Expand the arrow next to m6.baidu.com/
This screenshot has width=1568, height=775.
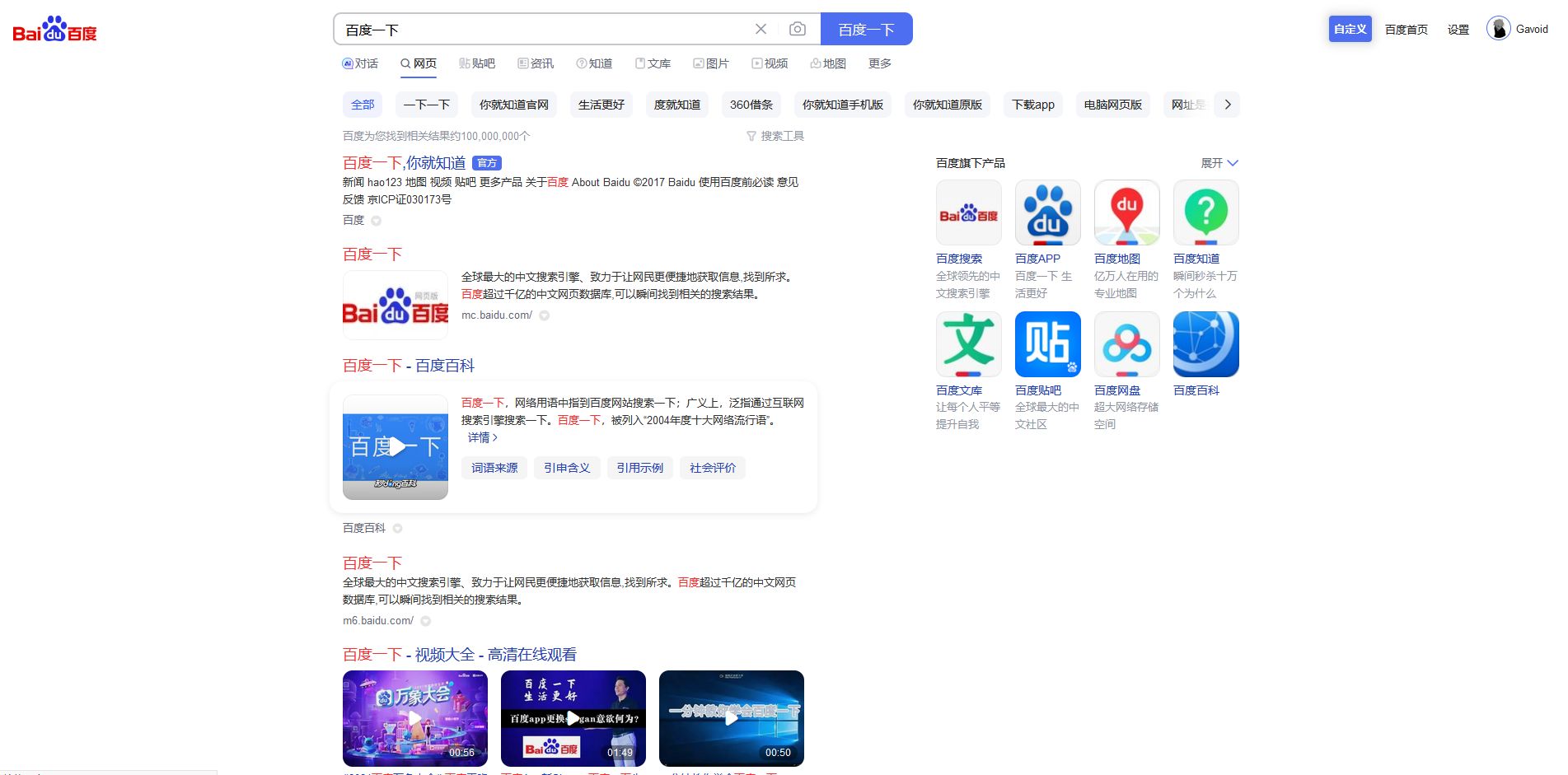(426, 621)
